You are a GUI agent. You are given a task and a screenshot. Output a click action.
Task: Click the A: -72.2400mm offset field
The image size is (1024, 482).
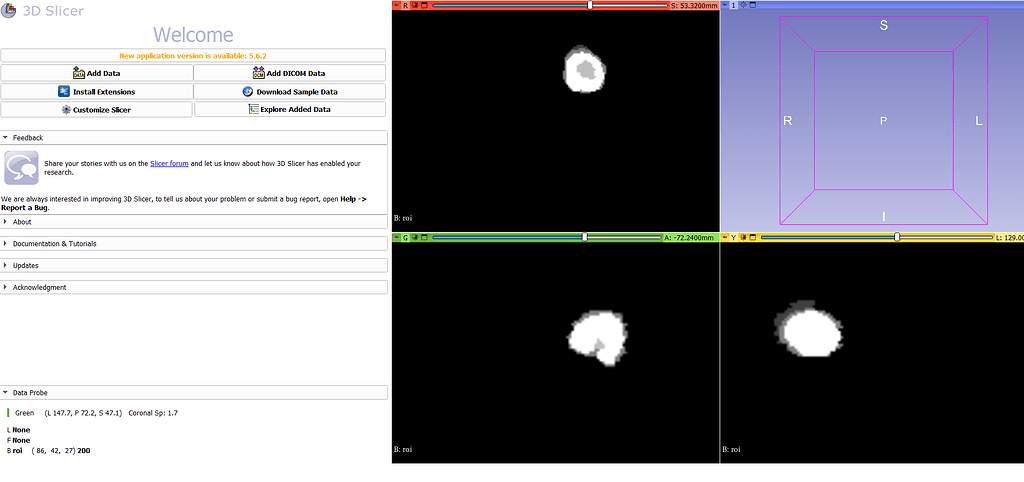[689, 238]
